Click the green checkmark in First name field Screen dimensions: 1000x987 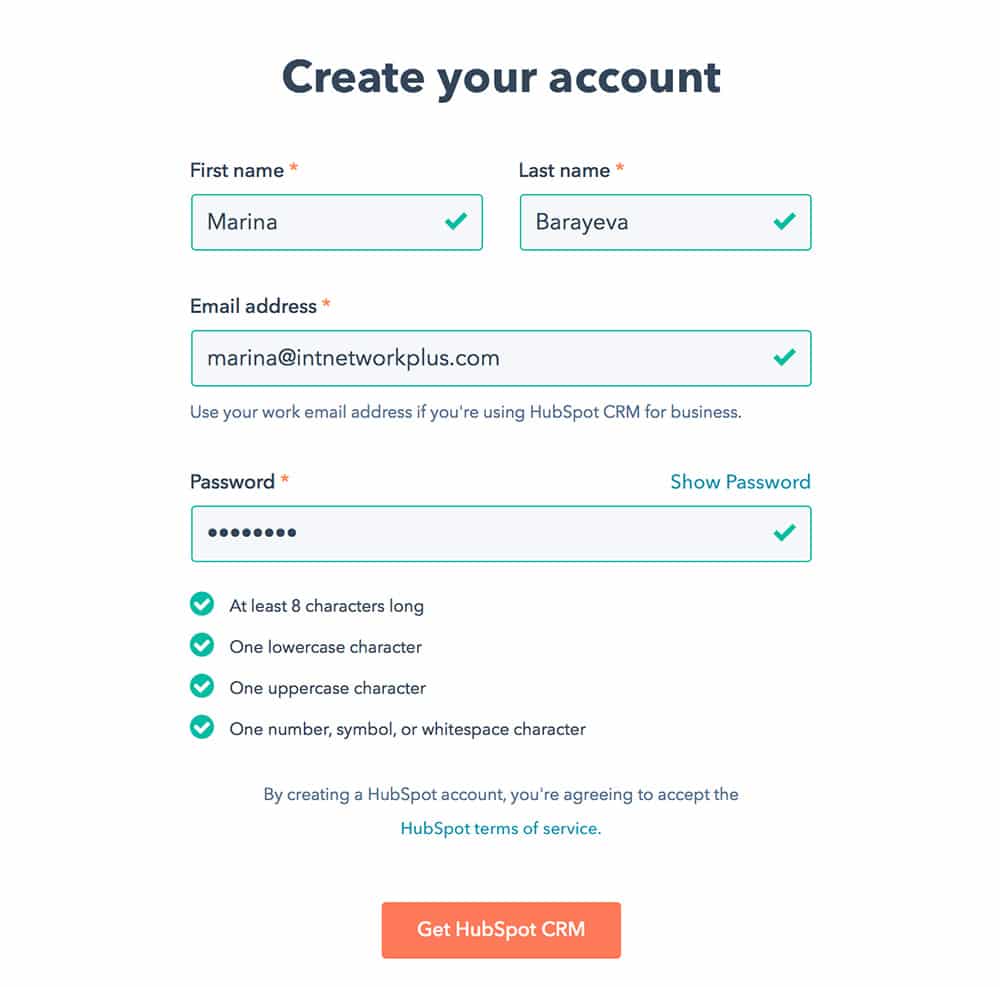tap(453, 222)
